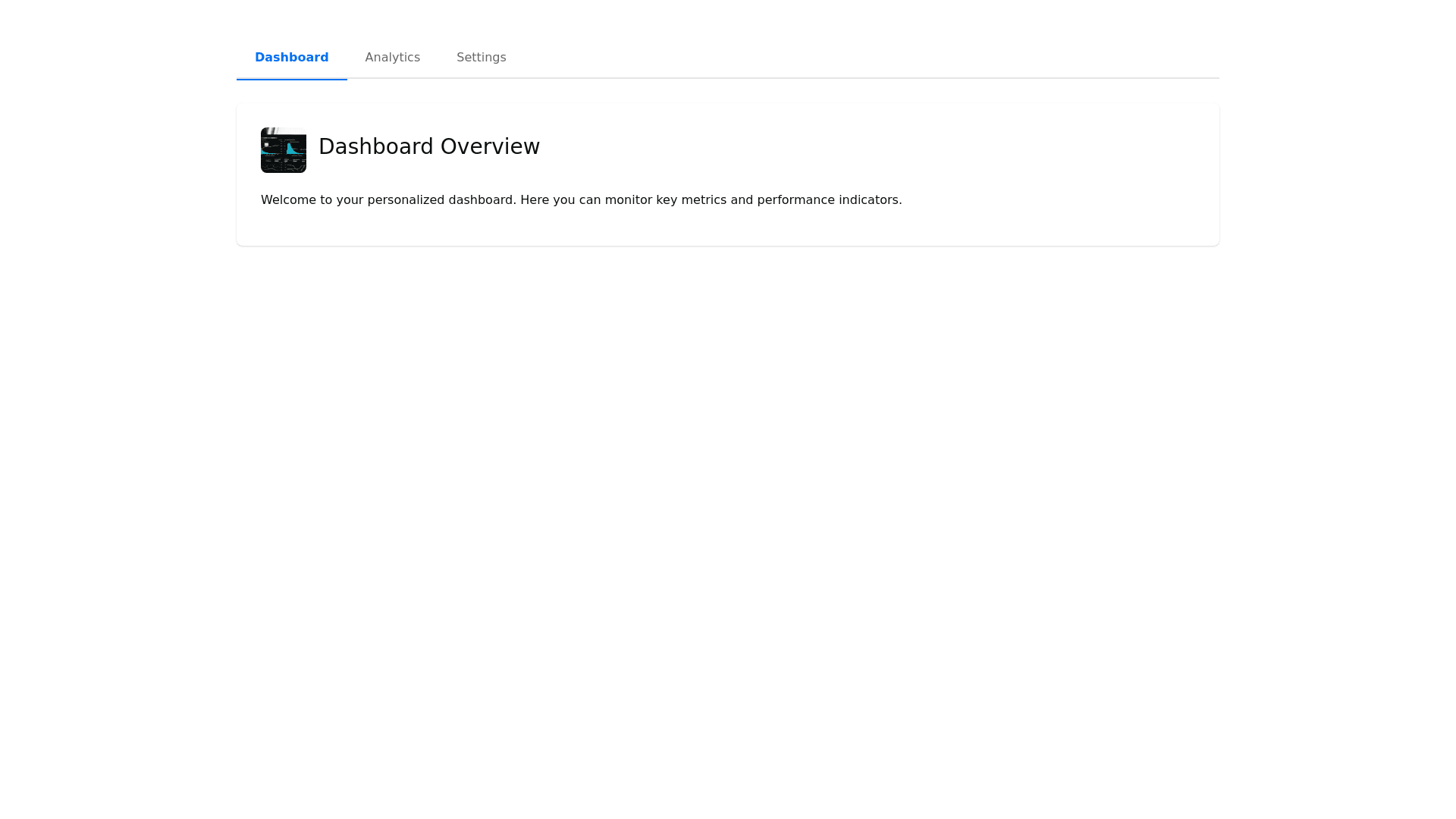Viewport: 1456px width, 819px height.
Task: Click the word 'metrics' in the description
Action: point(703,200)
